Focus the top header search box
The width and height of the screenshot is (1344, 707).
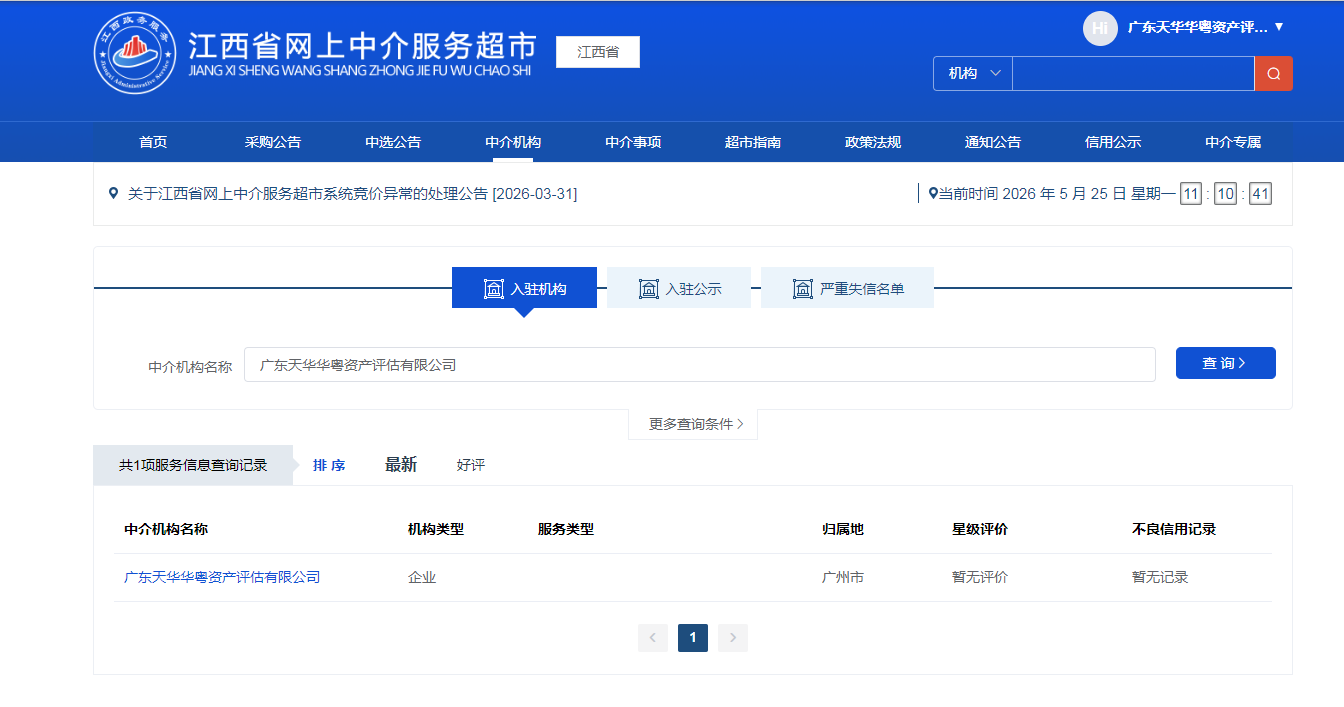tap(1133, 73)
